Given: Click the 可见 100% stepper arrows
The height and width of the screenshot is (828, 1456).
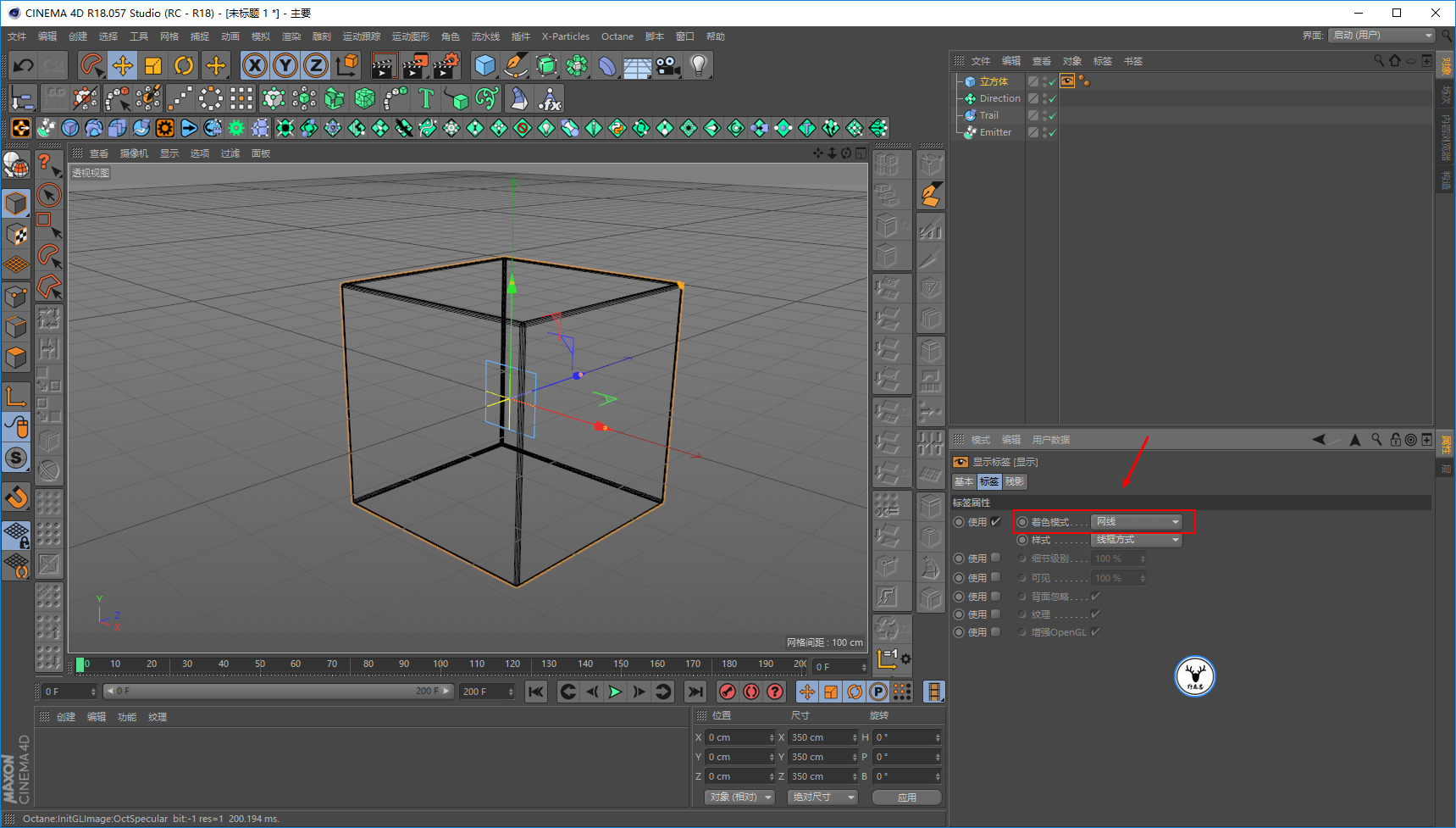Looking at the screenshot, I should 1143,578.
